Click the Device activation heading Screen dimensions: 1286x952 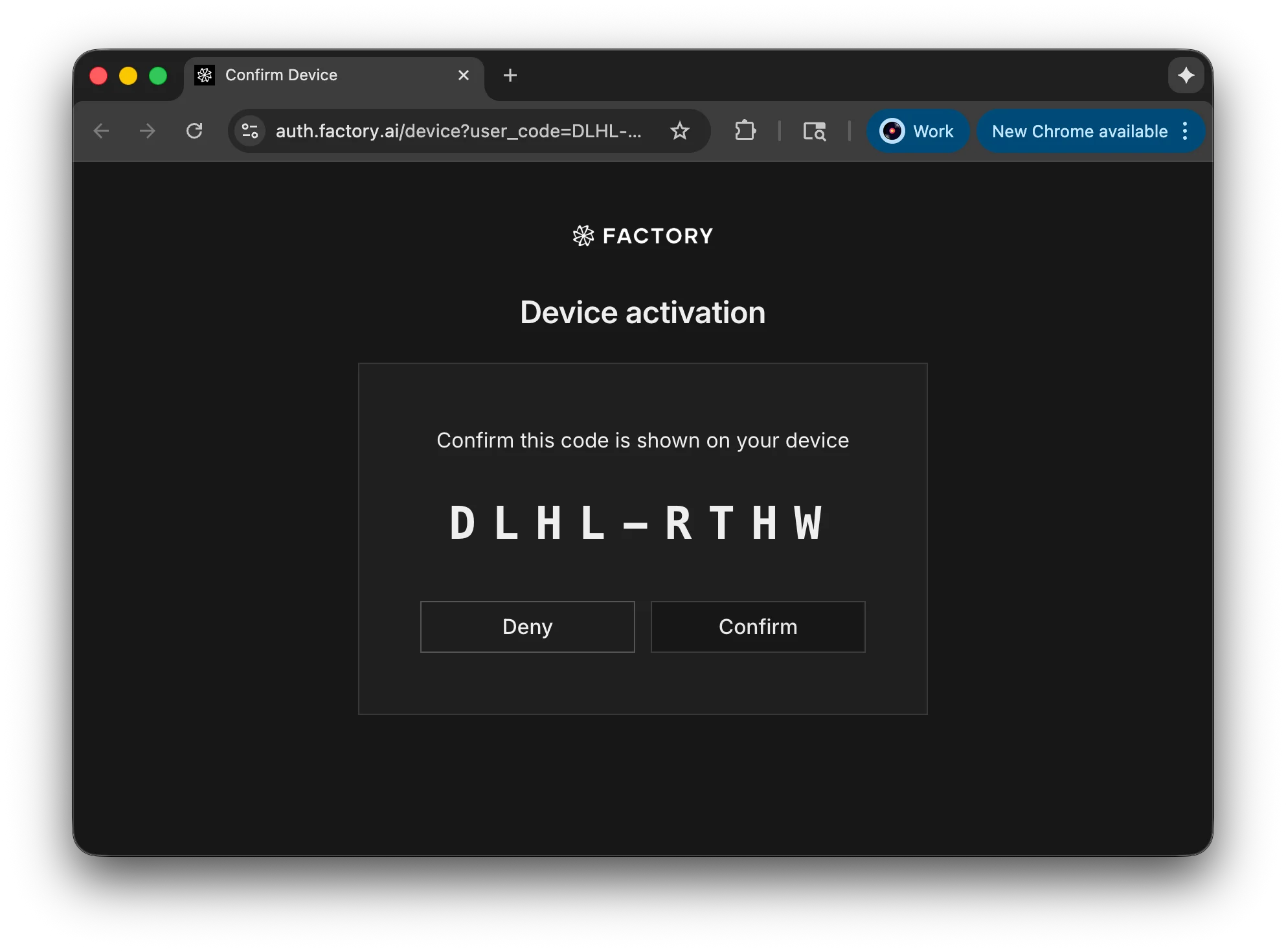643,312
